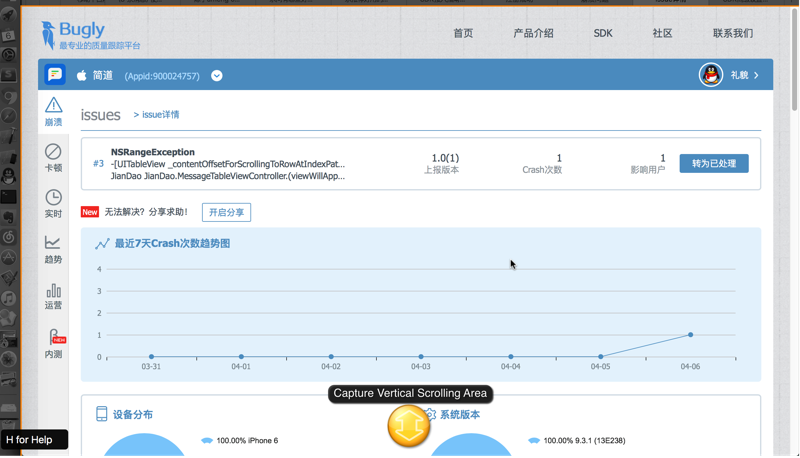Click the 转为已处理 button

[714, 163]
